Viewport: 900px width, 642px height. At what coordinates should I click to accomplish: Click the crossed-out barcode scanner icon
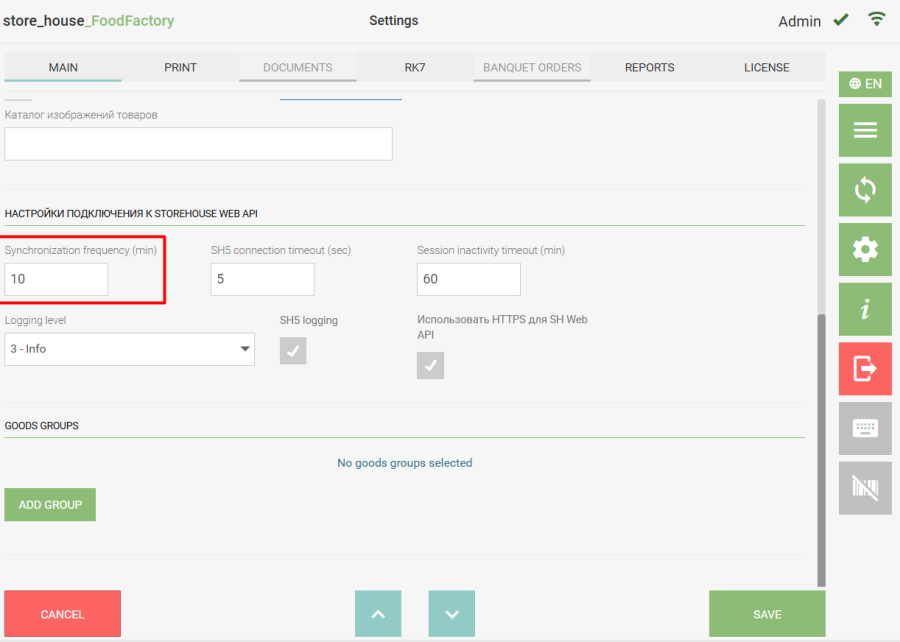[865, 488]
